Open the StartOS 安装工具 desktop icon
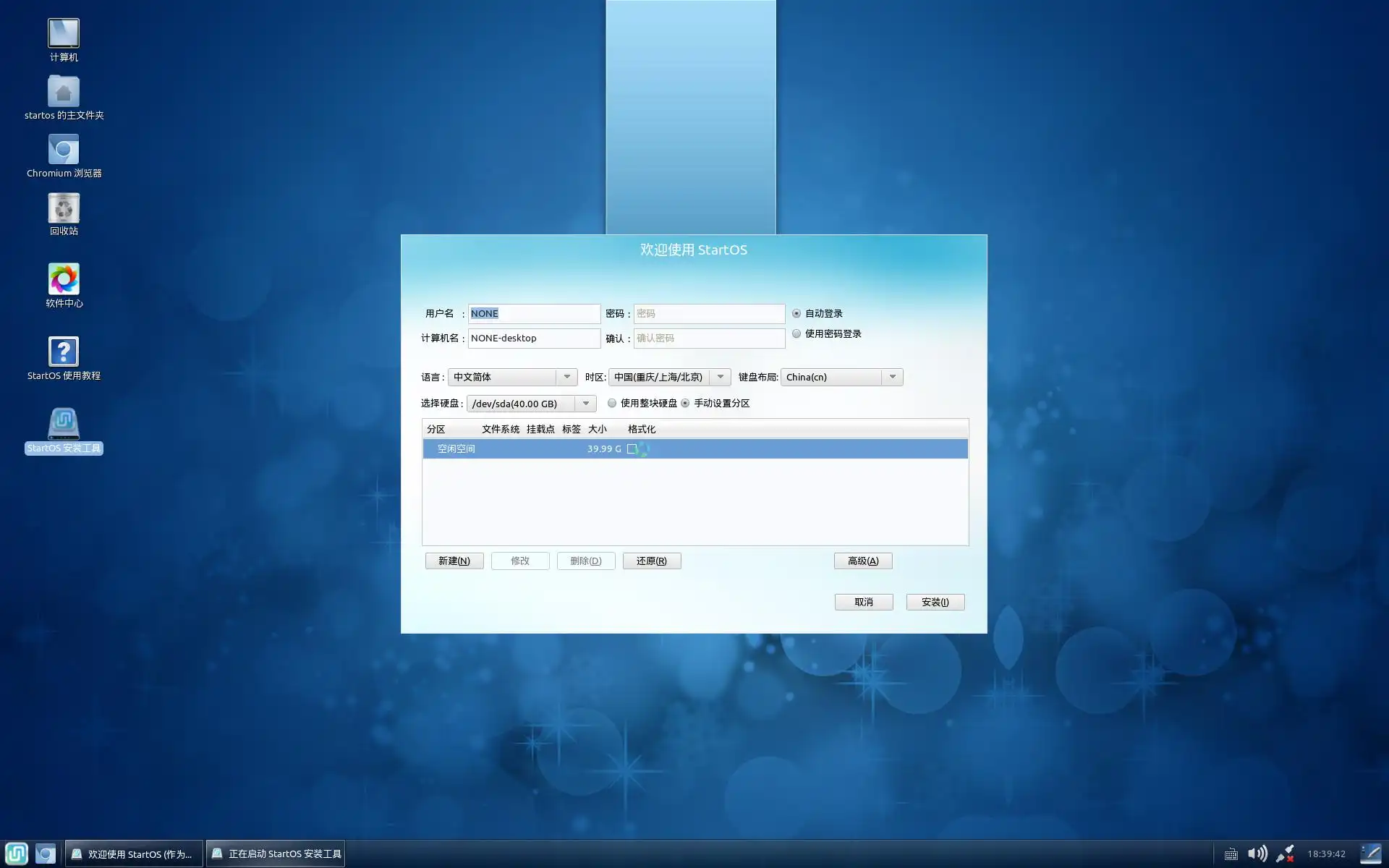 (x=64, y=425)
